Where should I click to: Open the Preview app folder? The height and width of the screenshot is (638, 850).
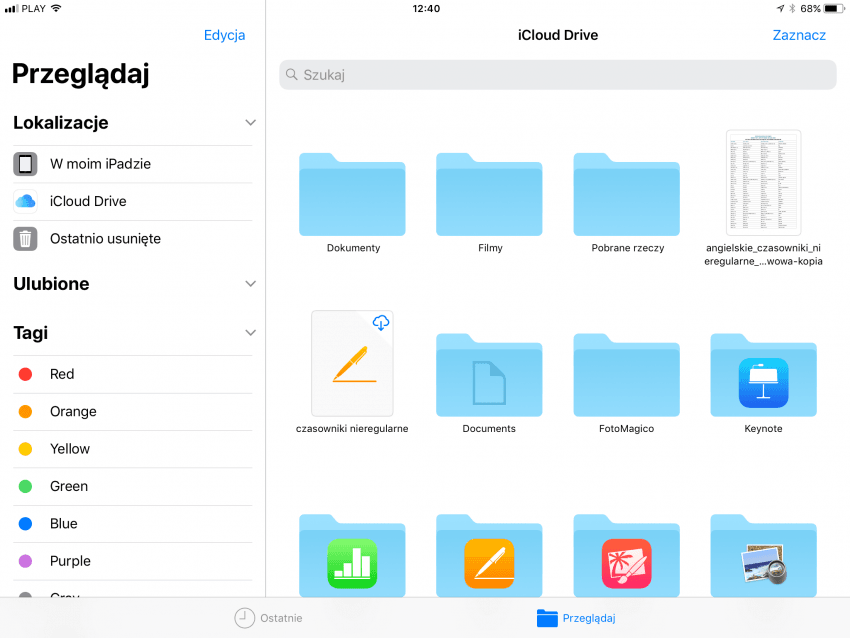763,556
